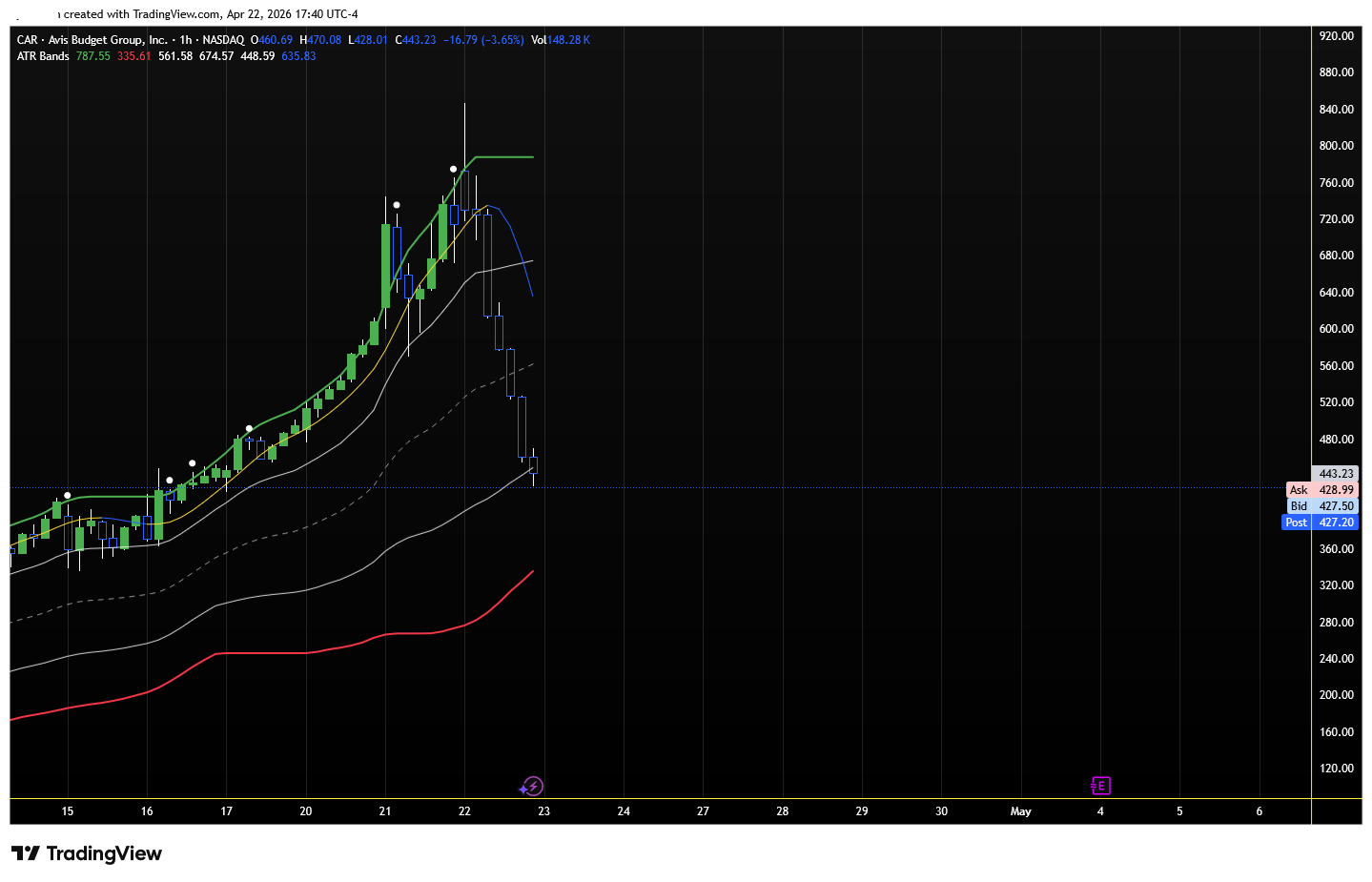
Task: Click the 280.00 price axis label
Action: 1336,623
